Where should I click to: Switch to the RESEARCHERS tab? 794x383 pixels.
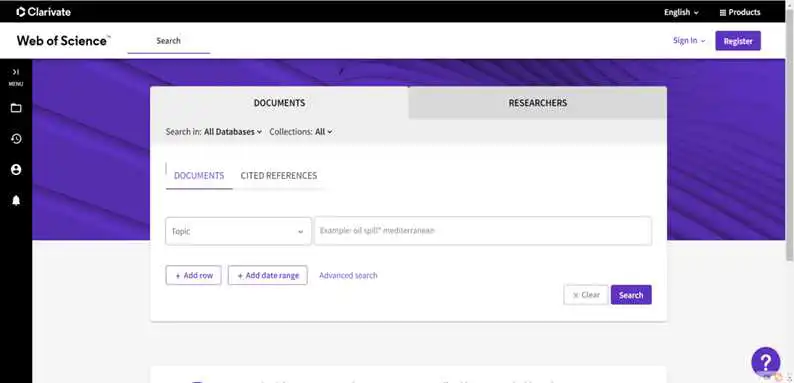tap(537, 103)
